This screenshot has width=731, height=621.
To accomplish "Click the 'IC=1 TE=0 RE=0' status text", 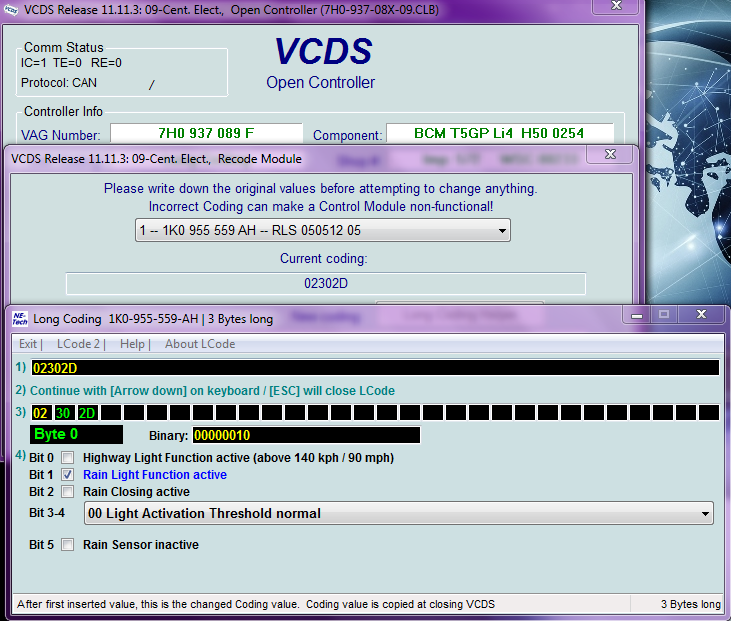I will [x=71, y=63].
